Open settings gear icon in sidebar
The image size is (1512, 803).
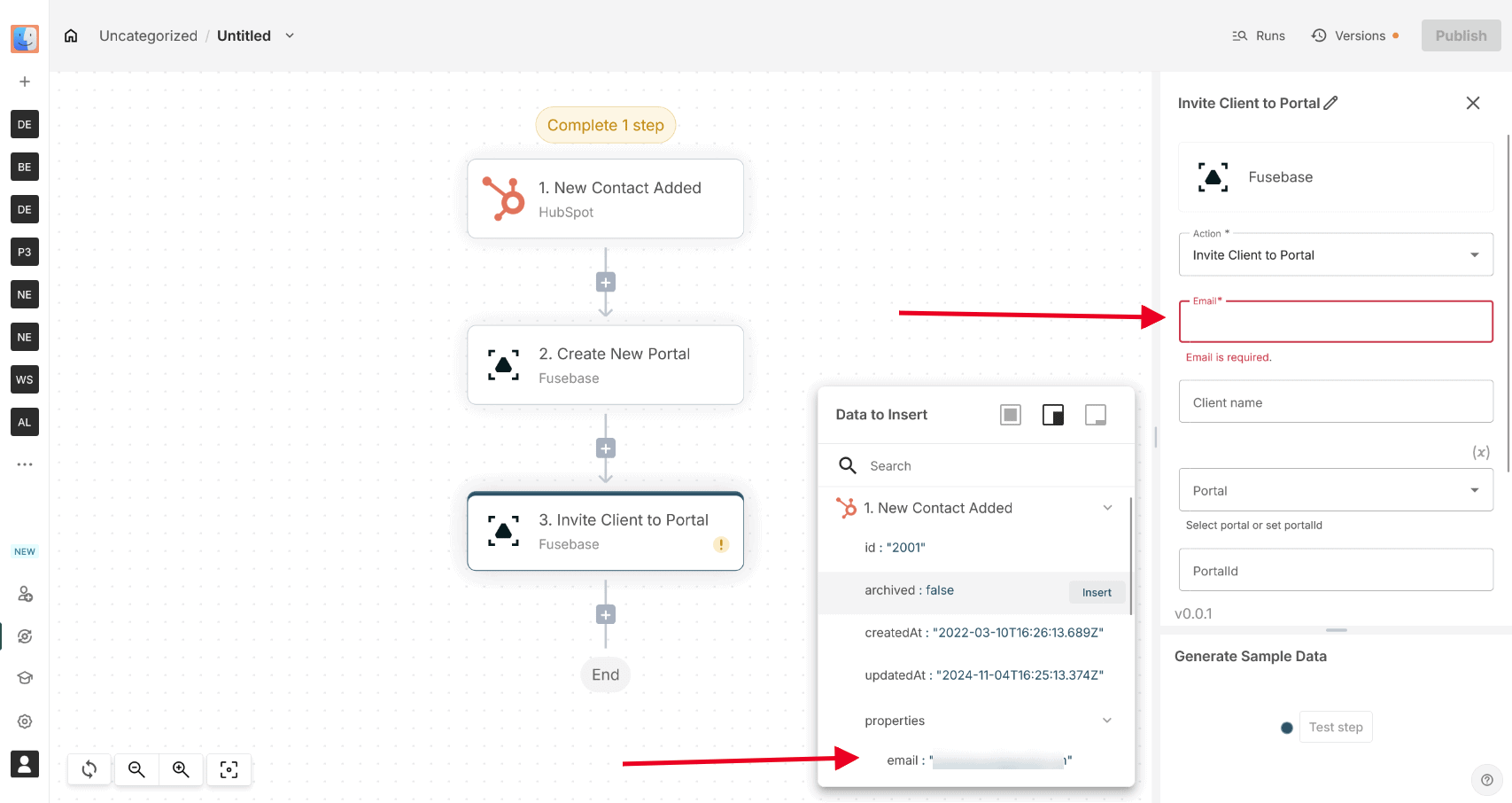click(x=25, y=721)
